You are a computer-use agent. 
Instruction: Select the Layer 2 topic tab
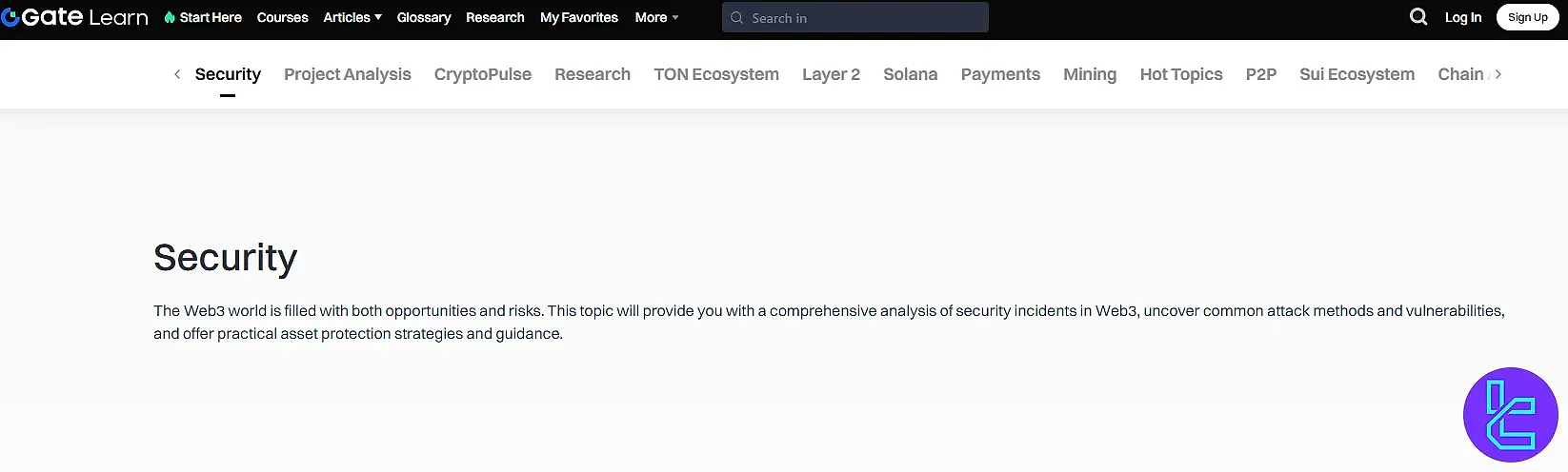[x=830, y=74]
